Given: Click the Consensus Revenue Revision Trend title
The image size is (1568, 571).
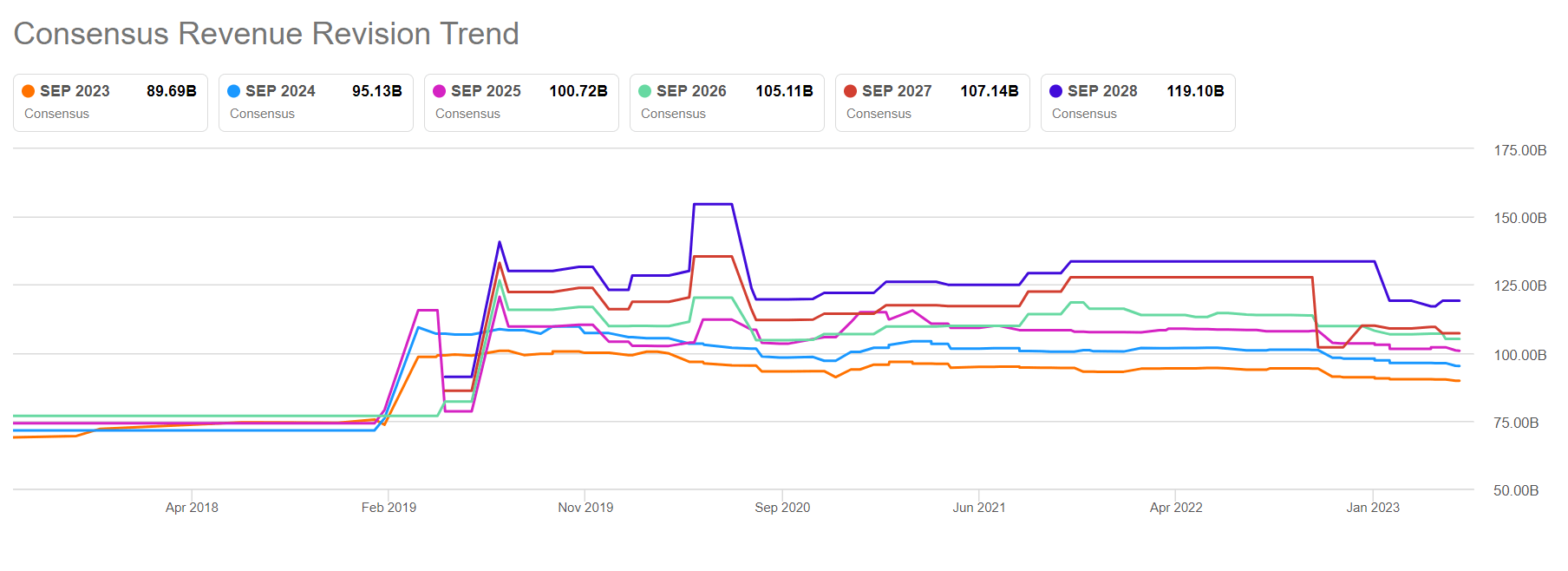Looking at the screenshot, I should [x=266, y=34].
